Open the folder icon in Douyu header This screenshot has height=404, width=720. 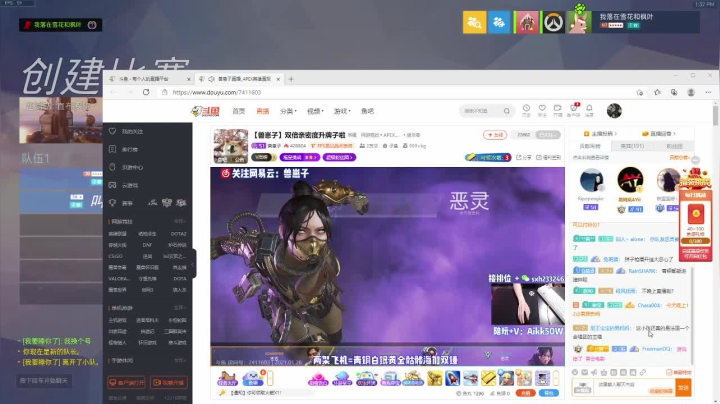(557, 110)
